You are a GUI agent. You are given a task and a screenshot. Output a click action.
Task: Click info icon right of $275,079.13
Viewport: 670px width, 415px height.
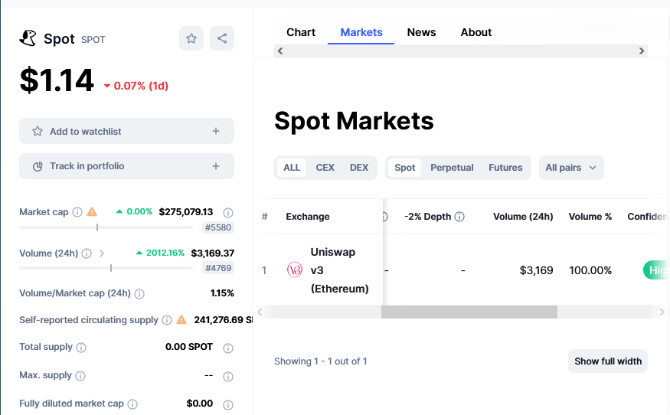coord(228,212)
